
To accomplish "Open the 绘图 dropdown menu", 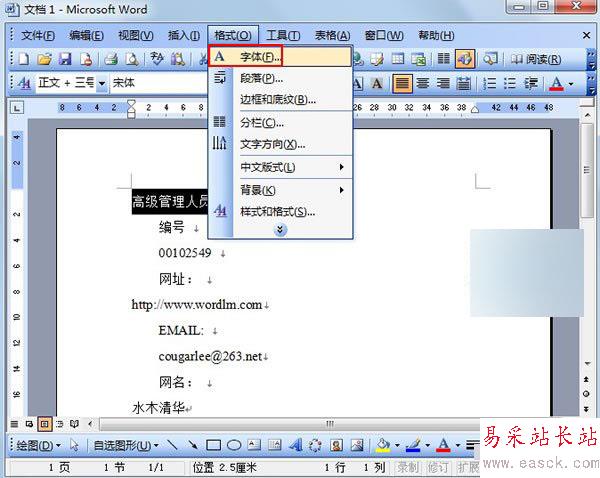I will tap(38, 445).
